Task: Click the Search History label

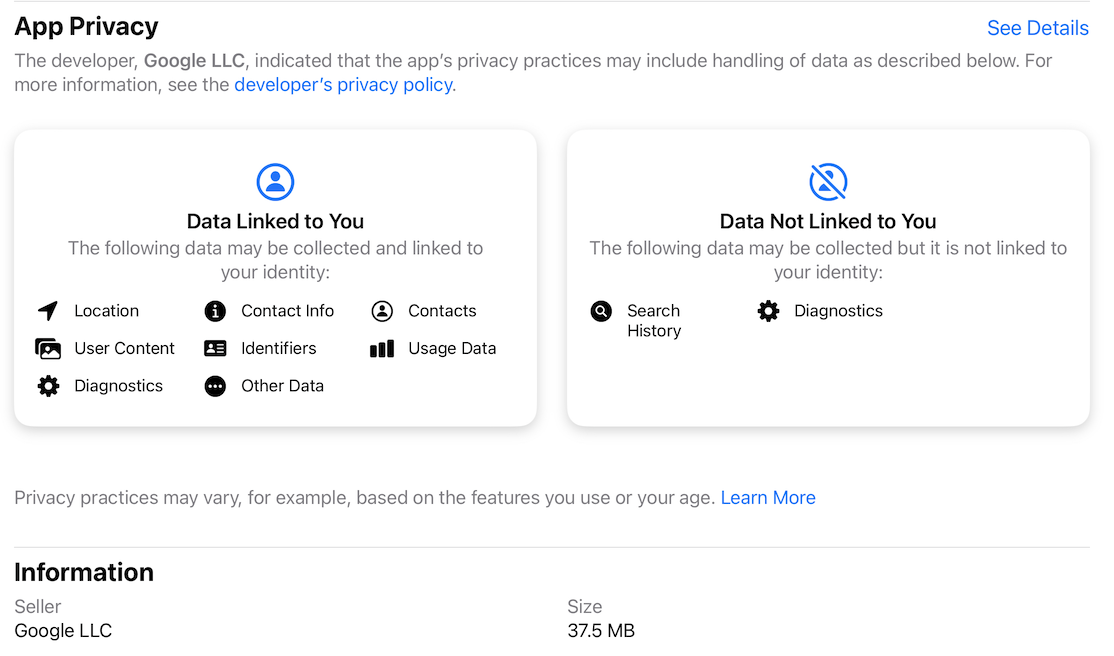Action: [x=654, y=321]
